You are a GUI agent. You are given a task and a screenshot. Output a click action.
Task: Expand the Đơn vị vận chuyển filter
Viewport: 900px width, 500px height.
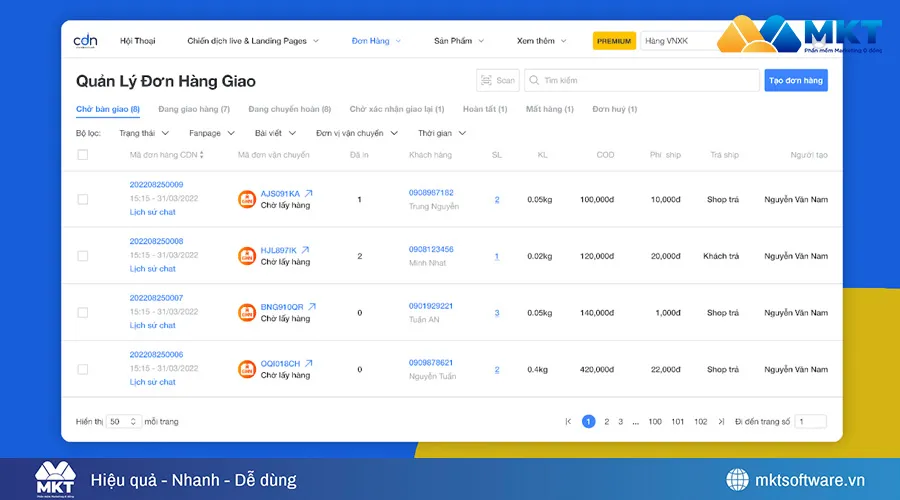point(356,133)
